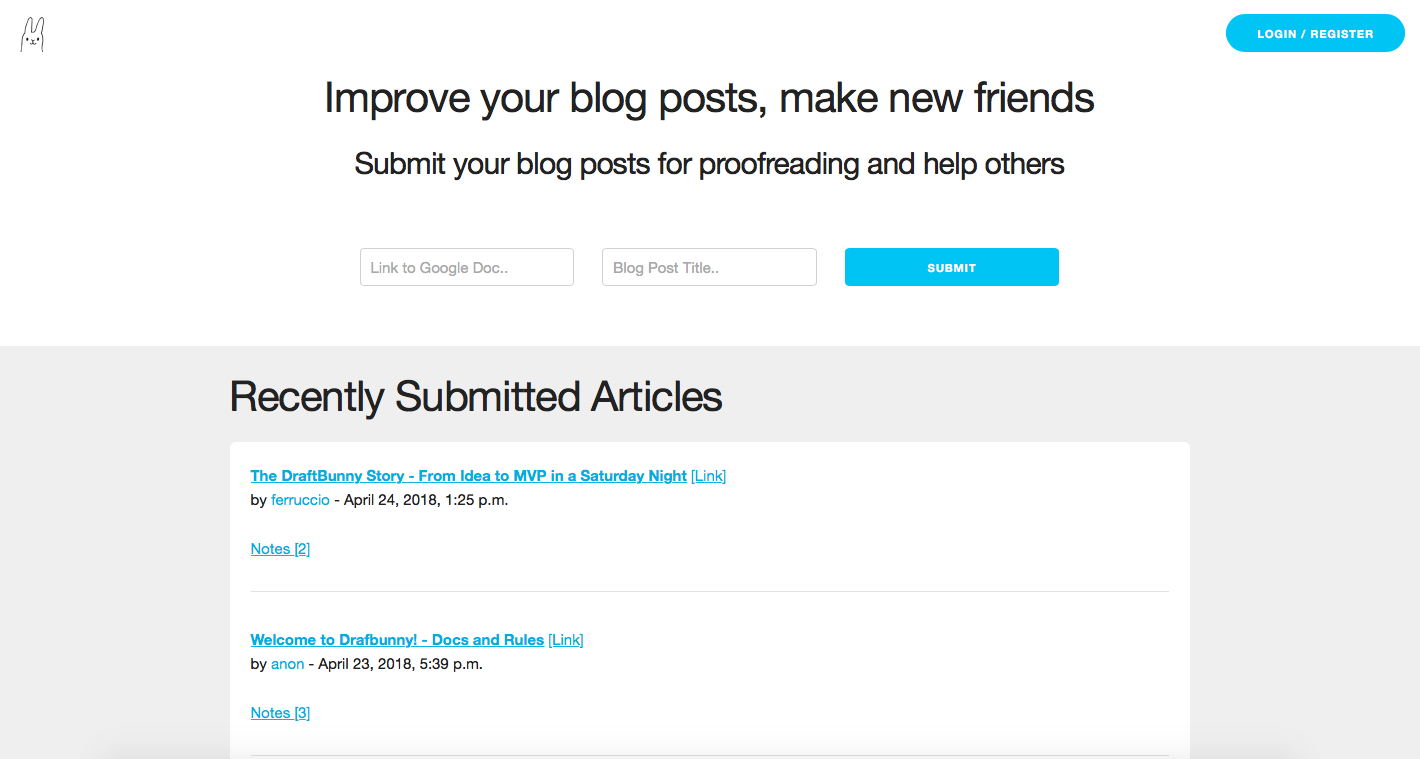
Task: Open the LOGIN / REGISTER button
Action: click(x=1314, y=33)
